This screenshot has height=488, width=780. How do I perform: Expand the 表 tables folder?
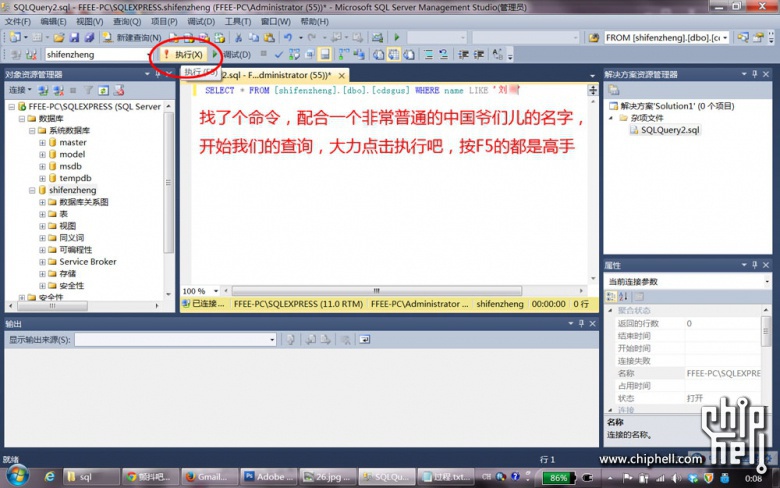coord(42,214)
